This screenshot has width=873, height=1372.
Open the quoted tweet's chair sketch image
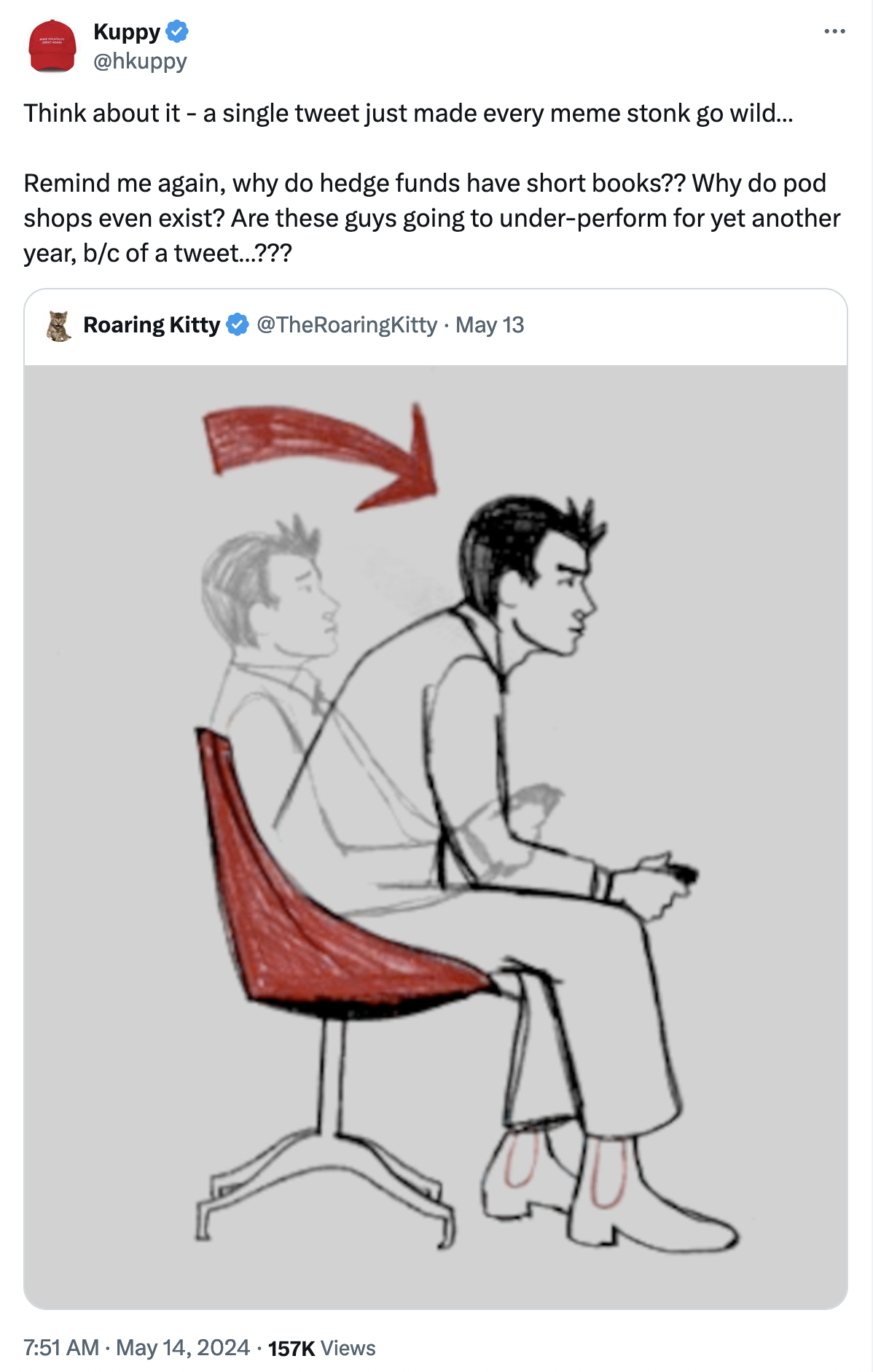436,836
